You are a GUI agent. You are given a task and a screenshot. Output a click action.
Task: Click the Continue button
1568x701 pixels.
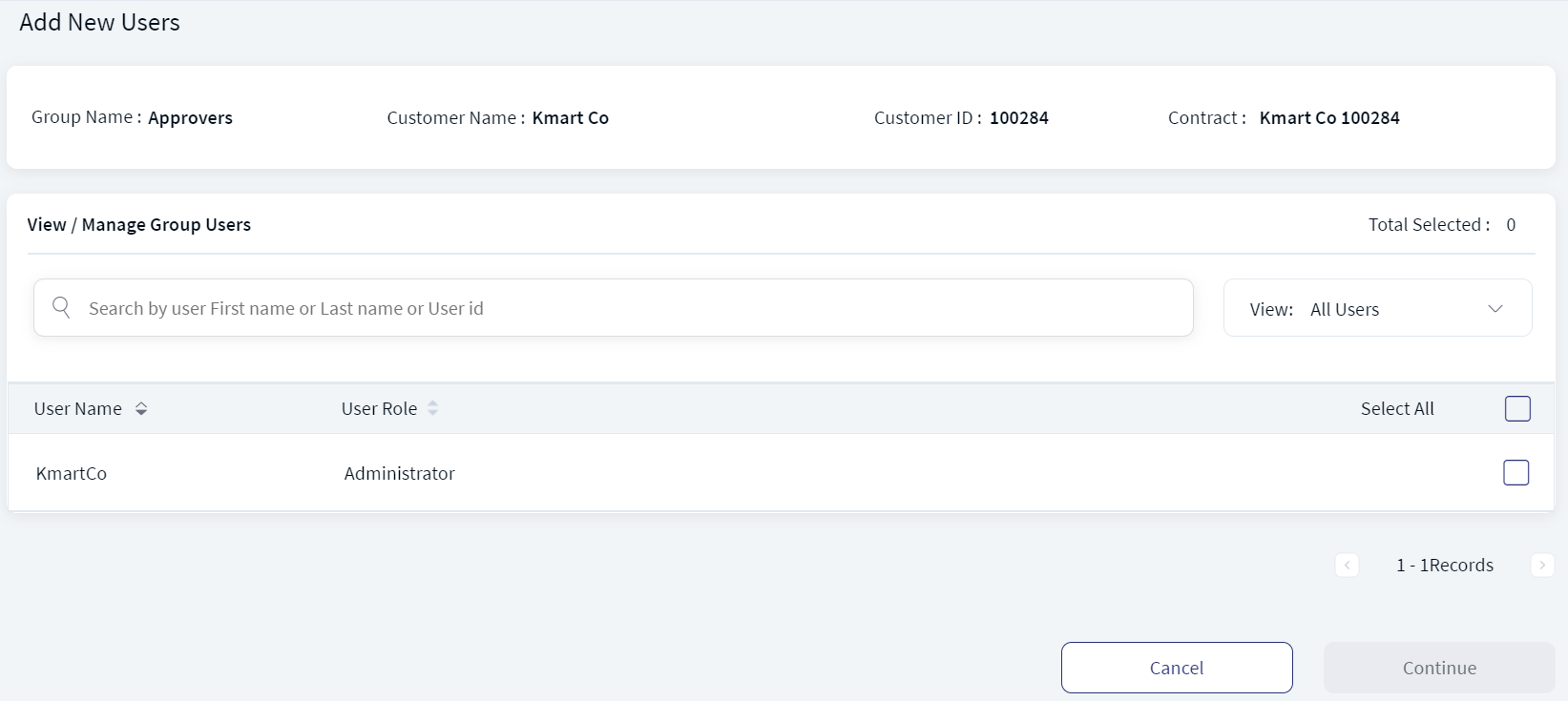tap(1439, 668)
